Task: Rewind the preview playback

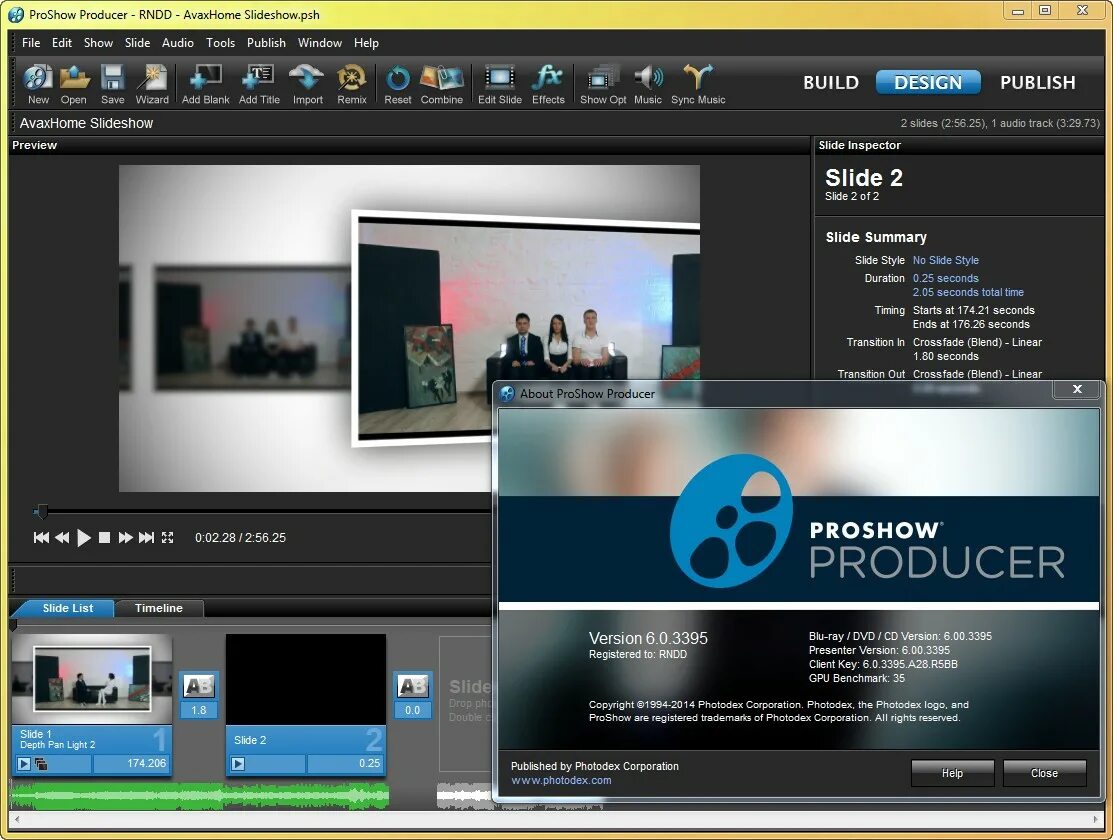Action: point(62,538)
